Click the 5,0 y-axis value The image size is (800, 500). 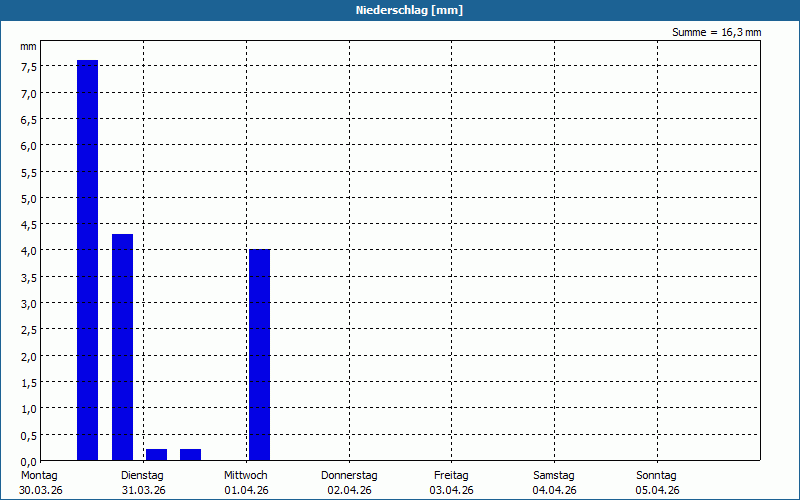29,198
